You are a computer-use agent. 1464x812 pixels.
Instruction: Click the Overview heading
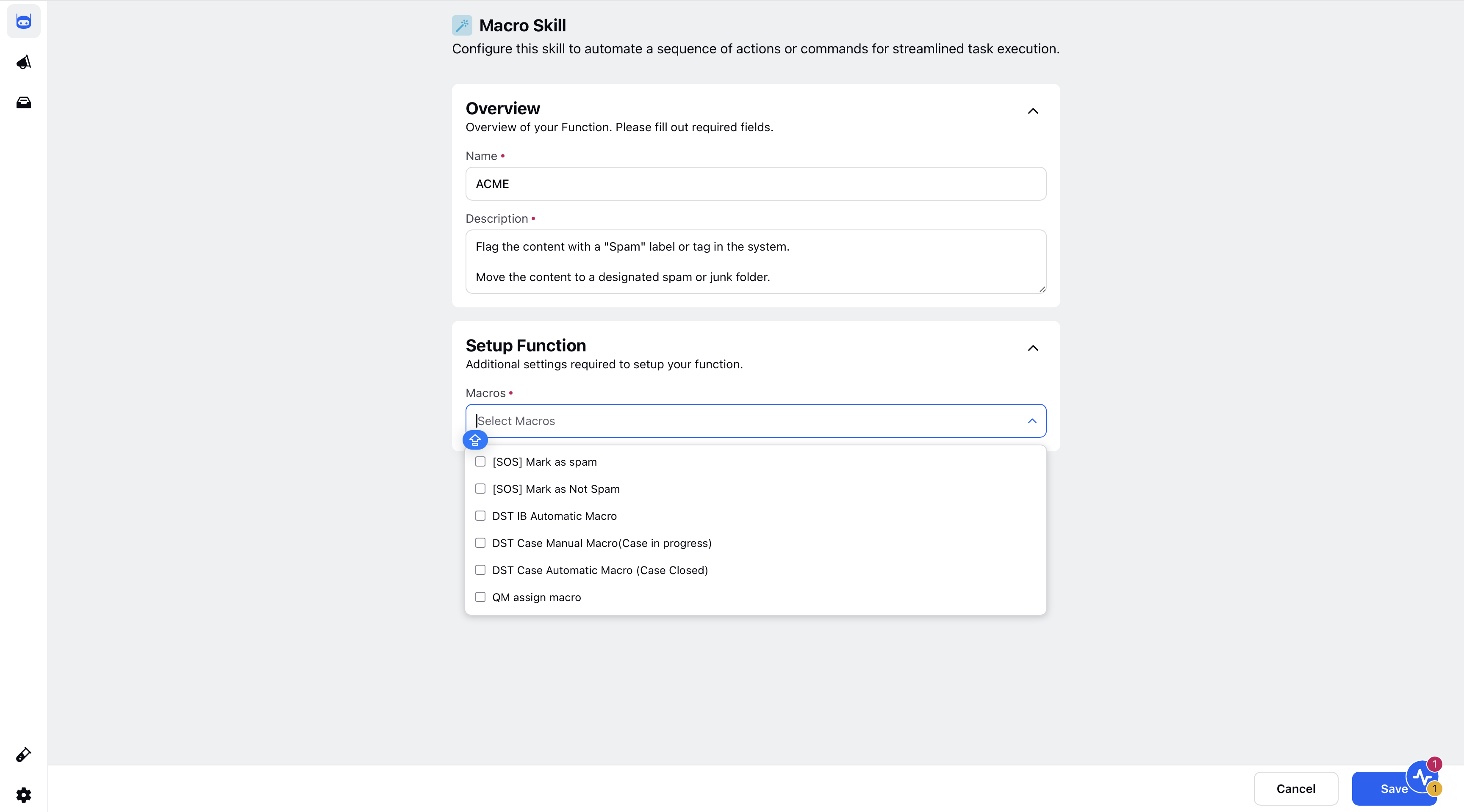(x=503, y=108)
